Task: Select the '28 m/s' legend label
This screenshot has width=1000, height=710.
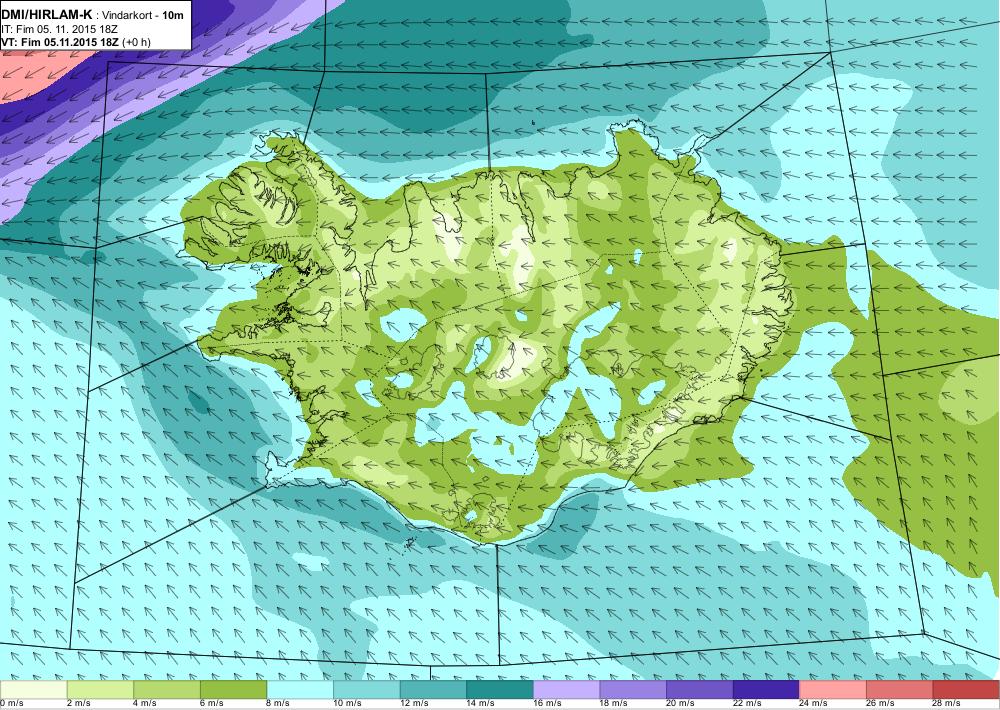Action: [x=947, y=704]
